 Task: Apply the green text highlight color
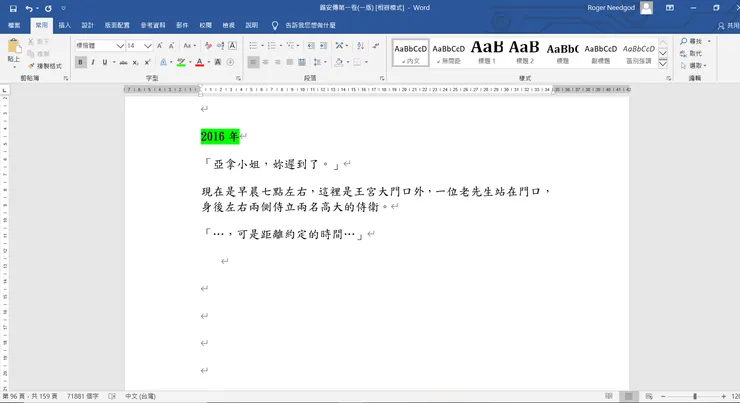tap(181, 62)
